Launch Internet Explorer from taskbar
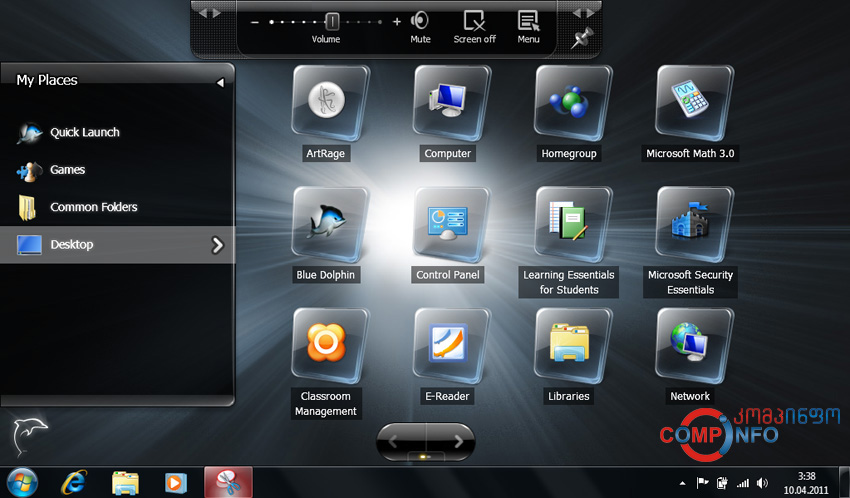The width and height of the screenshot is (850, 498). (x=74, y=482)
